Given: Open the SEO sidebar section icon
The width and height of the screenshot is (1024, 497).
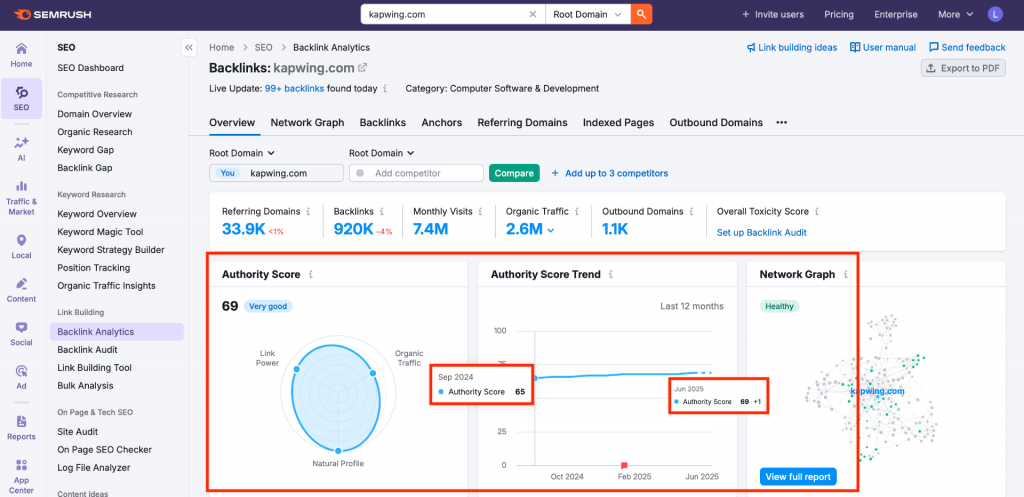Looking at the screenshot, I should click(x=22, y=98).
